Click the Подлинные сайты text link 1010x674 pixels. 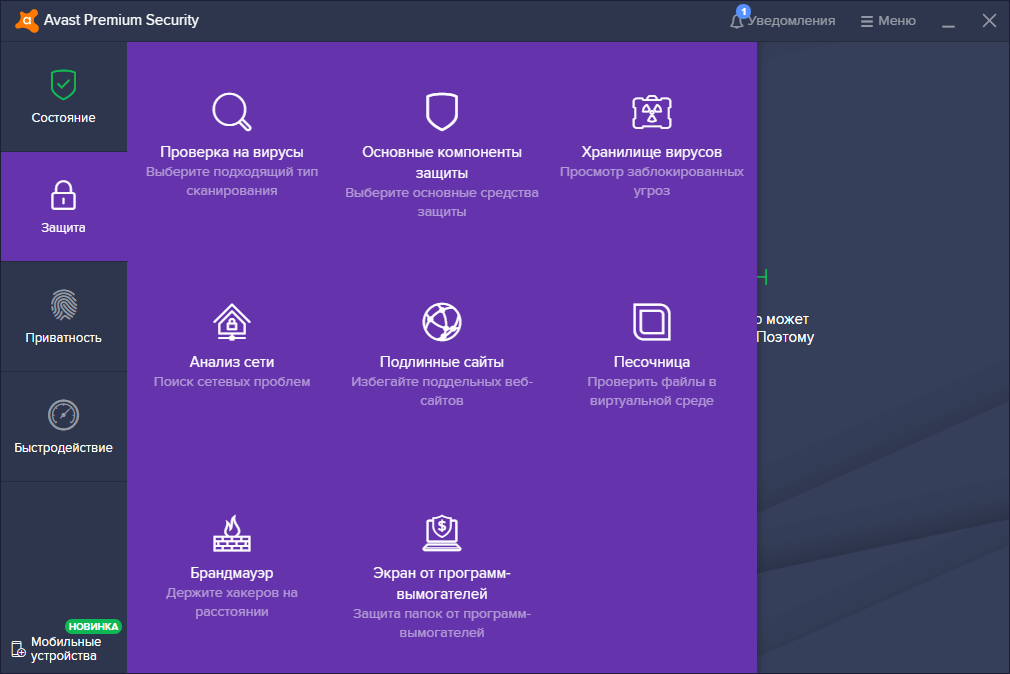coord(441,361)
